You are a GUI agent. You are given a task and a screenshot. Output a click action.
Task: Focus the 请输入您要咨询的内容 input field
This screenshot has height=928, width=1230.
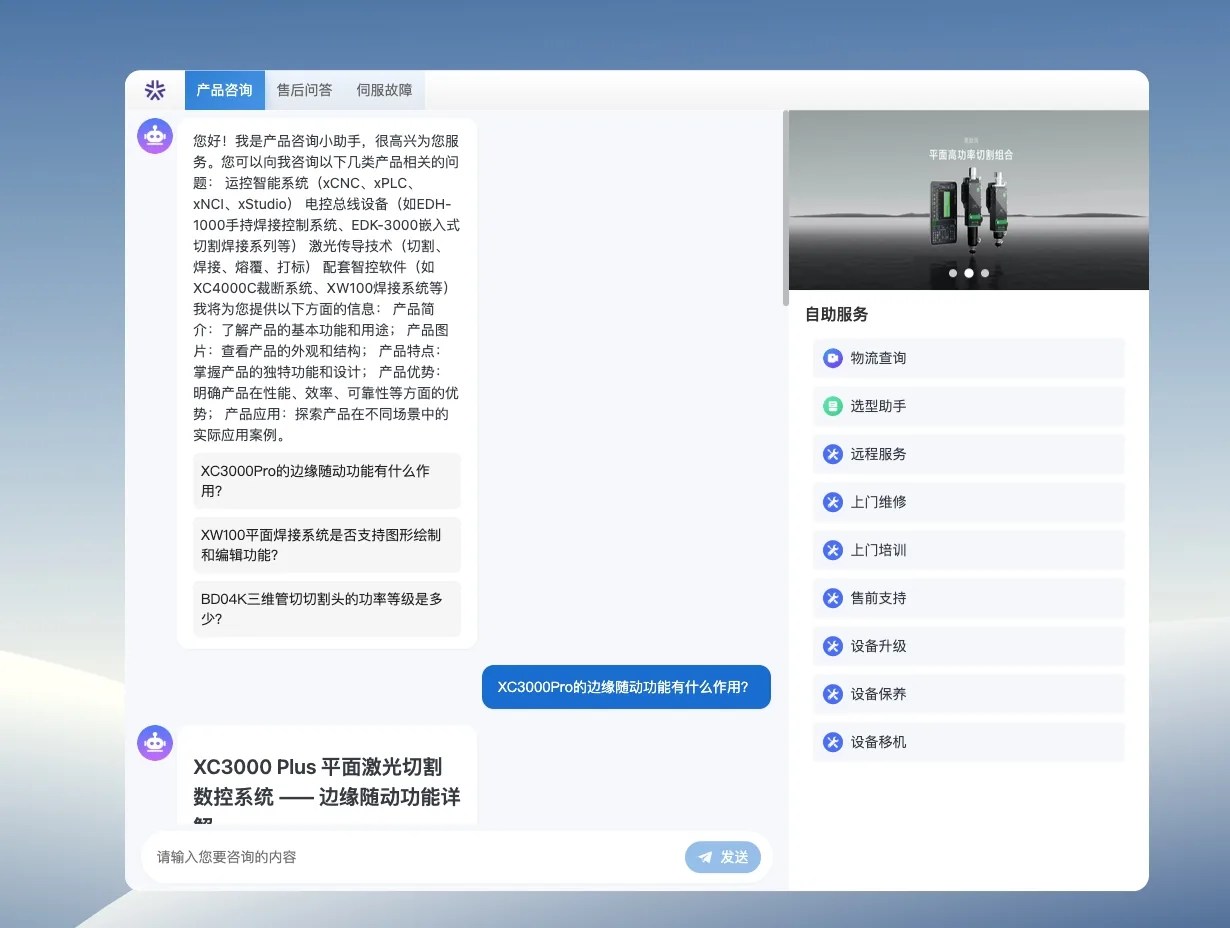415,857
